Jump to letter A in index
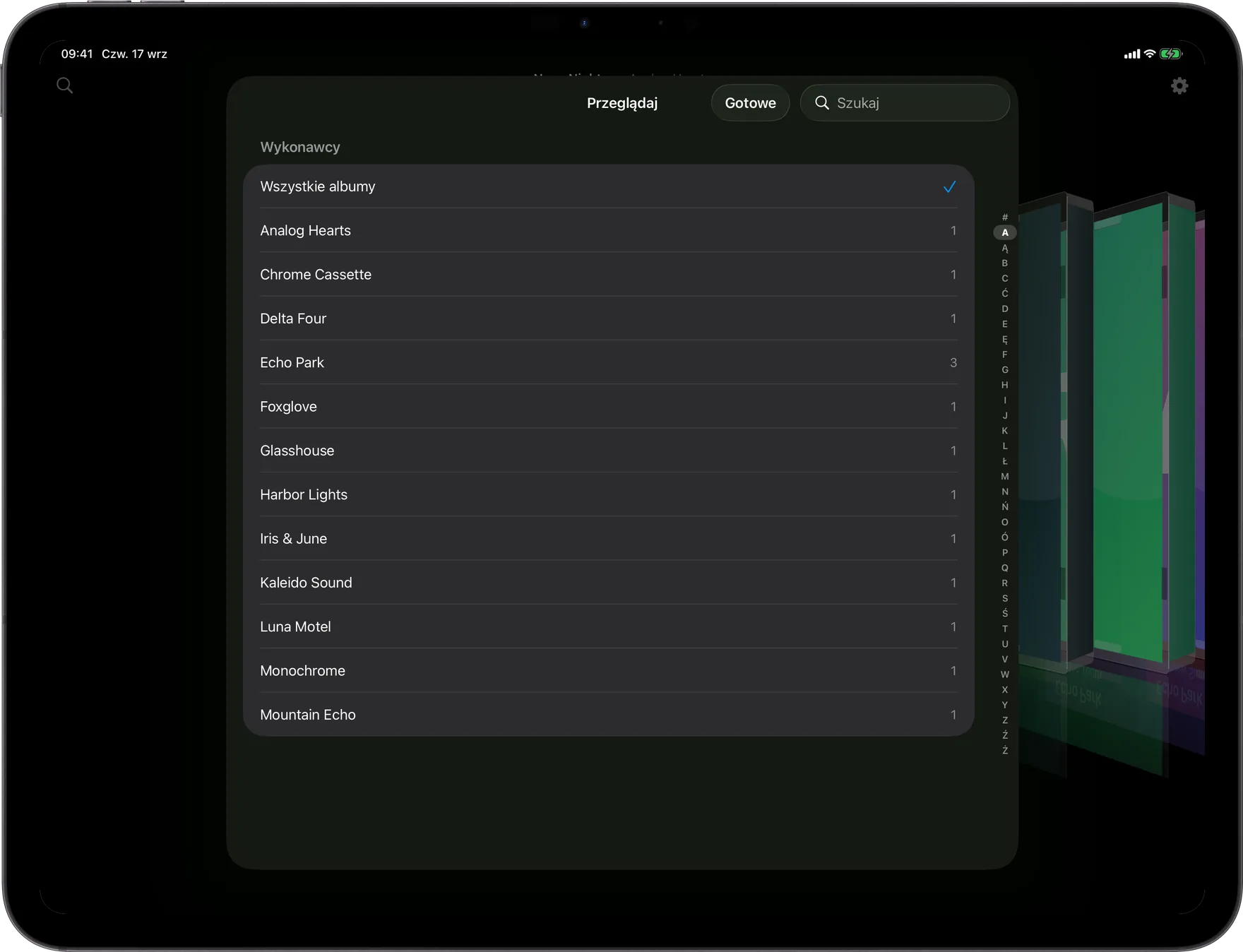This screenshot has height=952, width=1243. 1005,232
